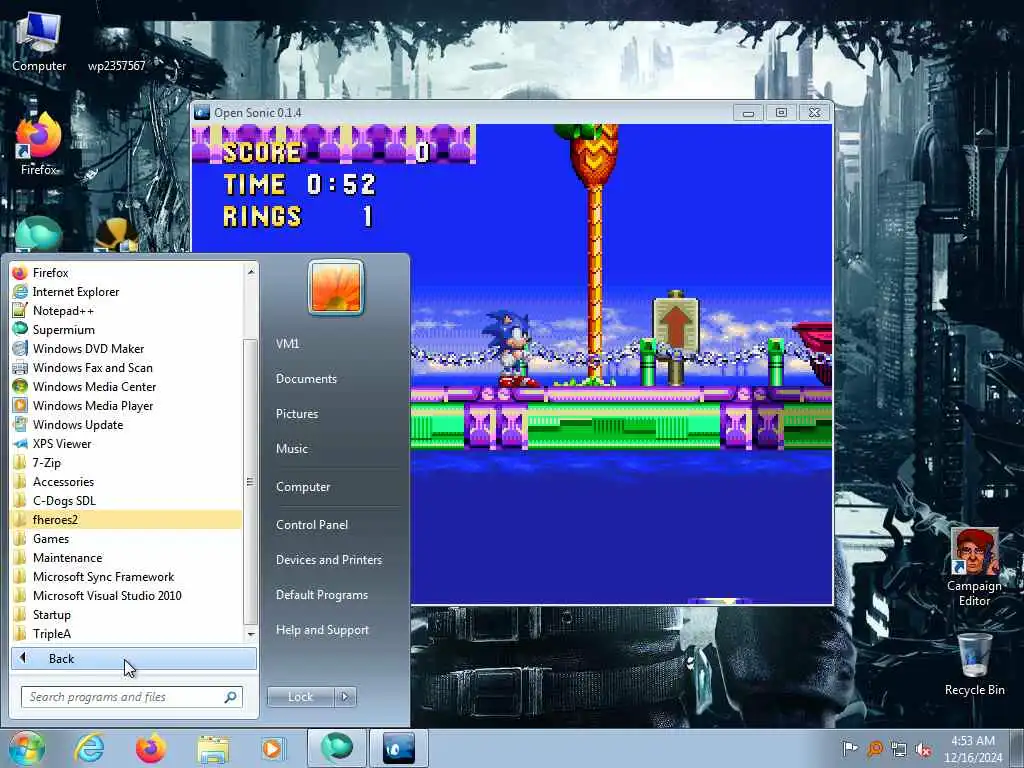Click the magnifier icon in search box
Screen dimensions: 1024x768
coord(230,697)
